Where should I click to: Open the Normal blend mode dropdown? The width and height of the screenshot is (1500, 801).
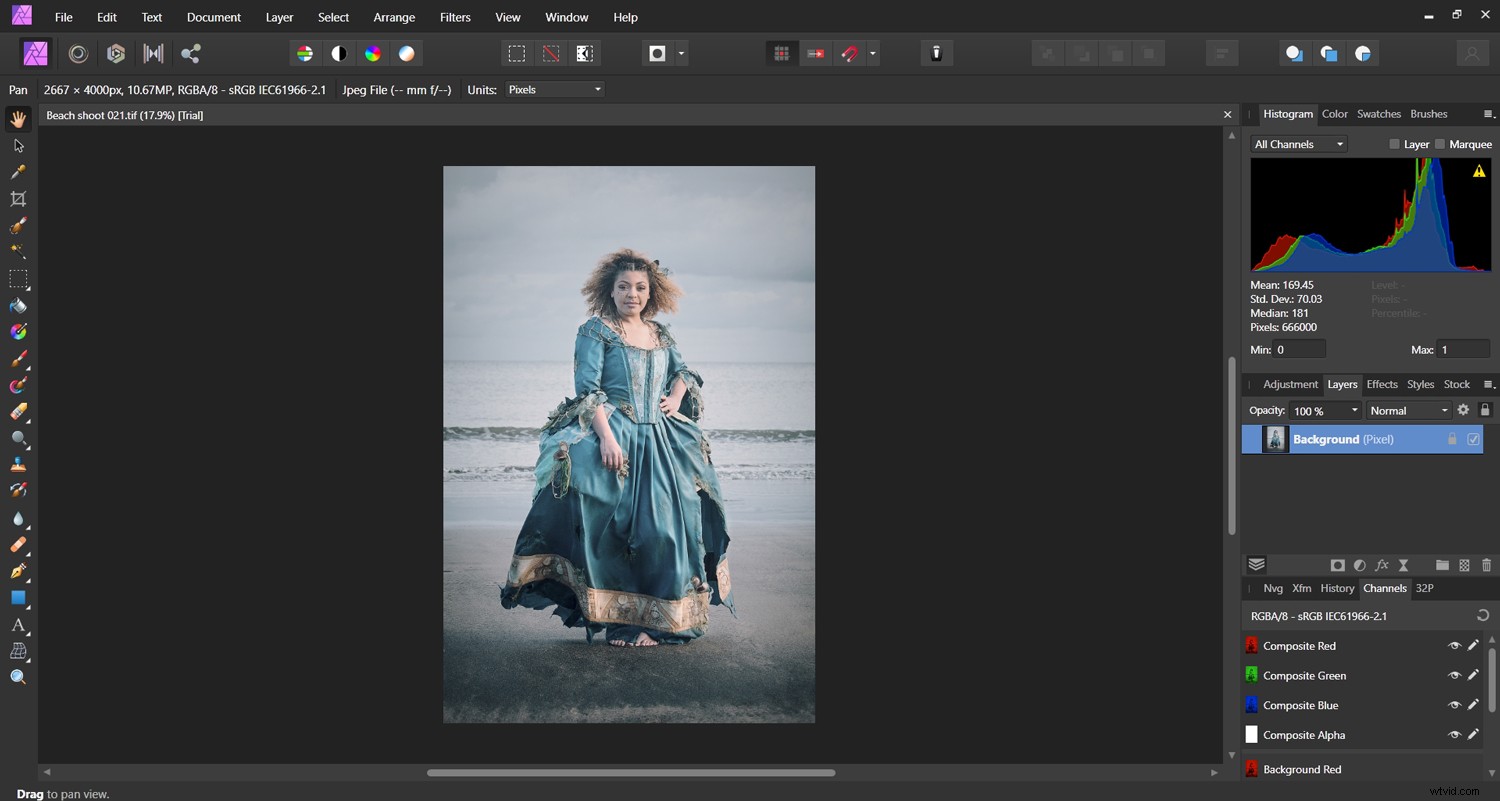point(1407,410)
